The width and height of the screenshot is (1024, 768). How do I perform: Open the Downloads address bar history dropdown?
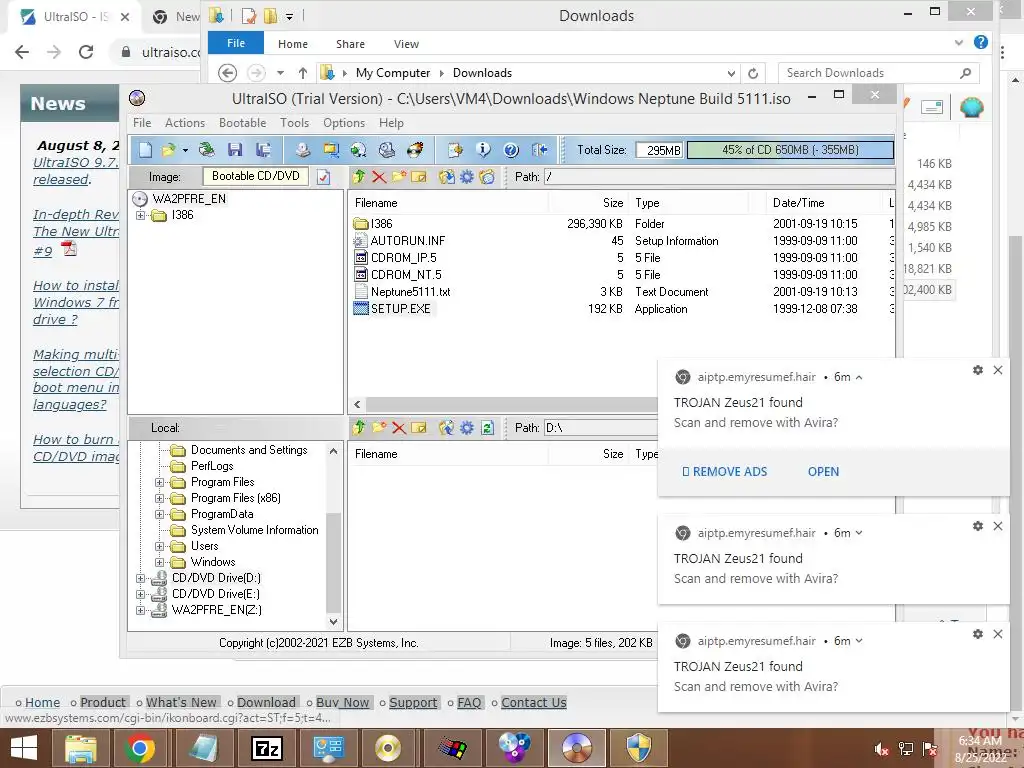tap(731, 73)
